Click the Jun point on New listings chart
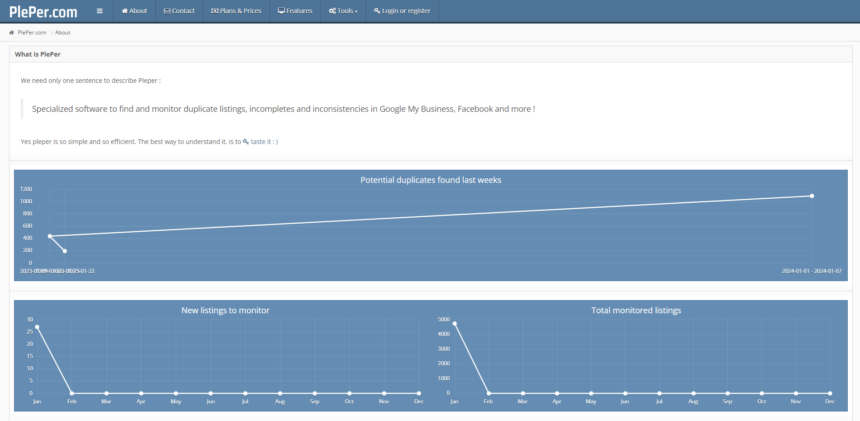Image resolution: width=860 pixels, height=421 pixels. [x=210, y=393]
